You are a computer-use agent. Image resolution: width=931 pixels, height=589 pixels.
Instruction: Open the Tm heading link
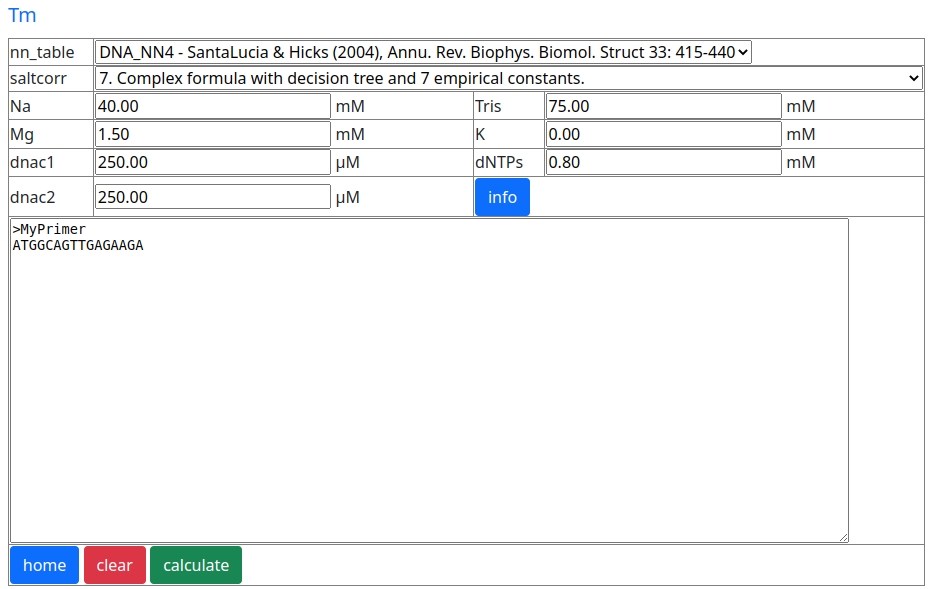(22, 16)
